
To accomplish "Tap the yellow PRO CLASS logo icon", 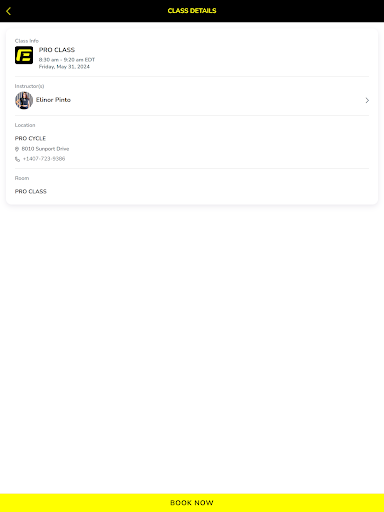I will tap(24, 55).
